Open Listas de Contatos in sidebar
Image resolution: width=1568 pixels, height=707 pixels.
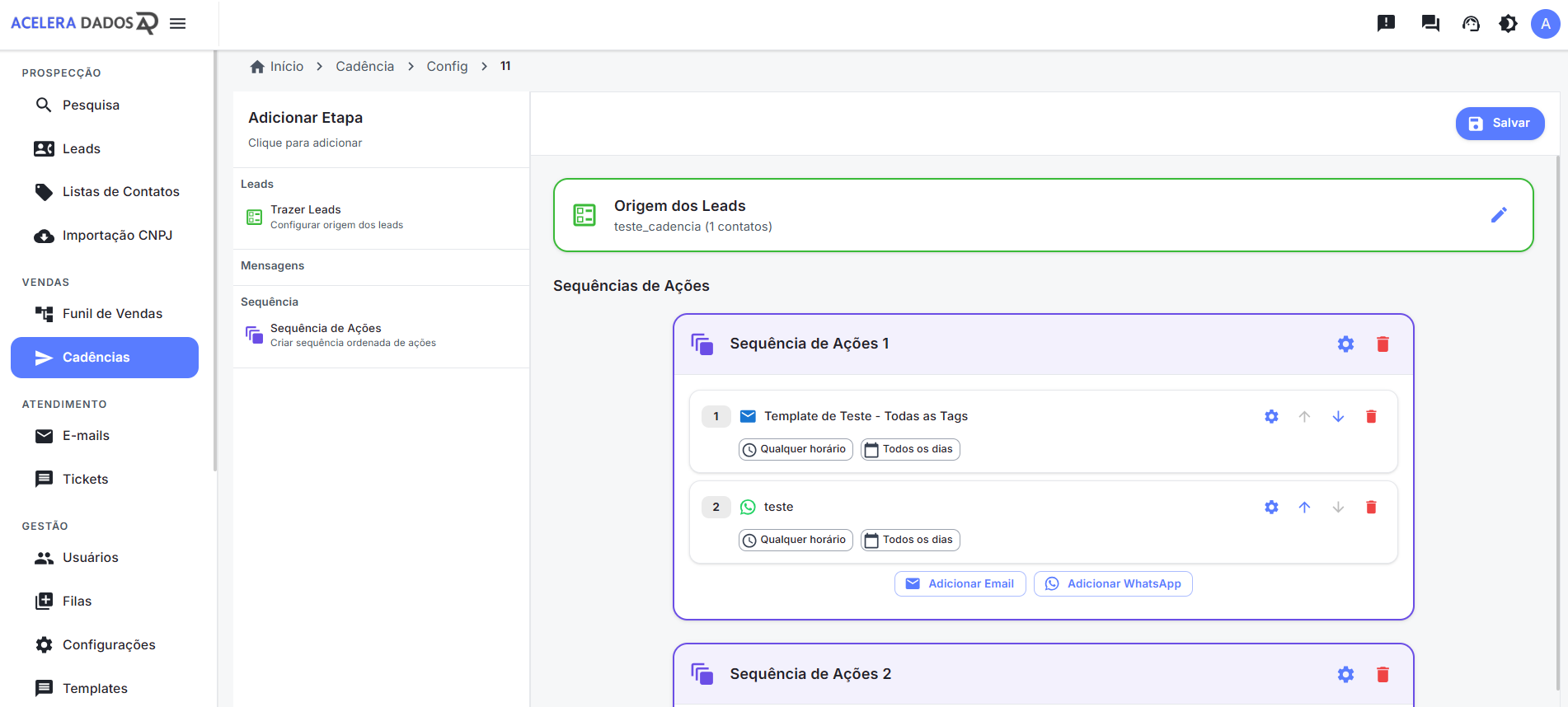pyautogui.click(x=120, y=192)
